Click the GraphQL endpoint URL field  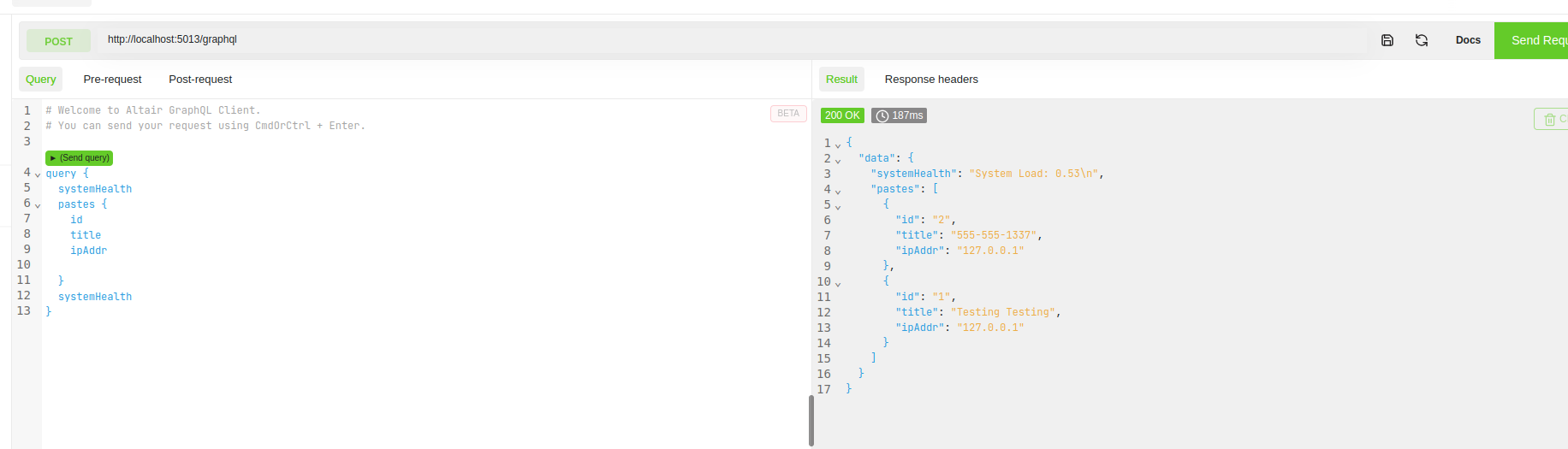pyautogui.click(x=728, y=39)
